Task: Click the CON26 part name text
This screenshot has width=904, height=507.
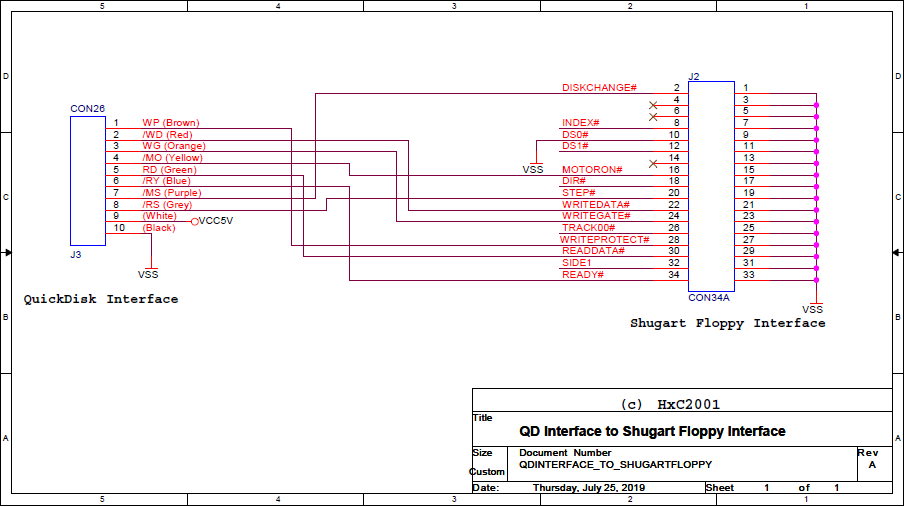Action: point(88,108)
